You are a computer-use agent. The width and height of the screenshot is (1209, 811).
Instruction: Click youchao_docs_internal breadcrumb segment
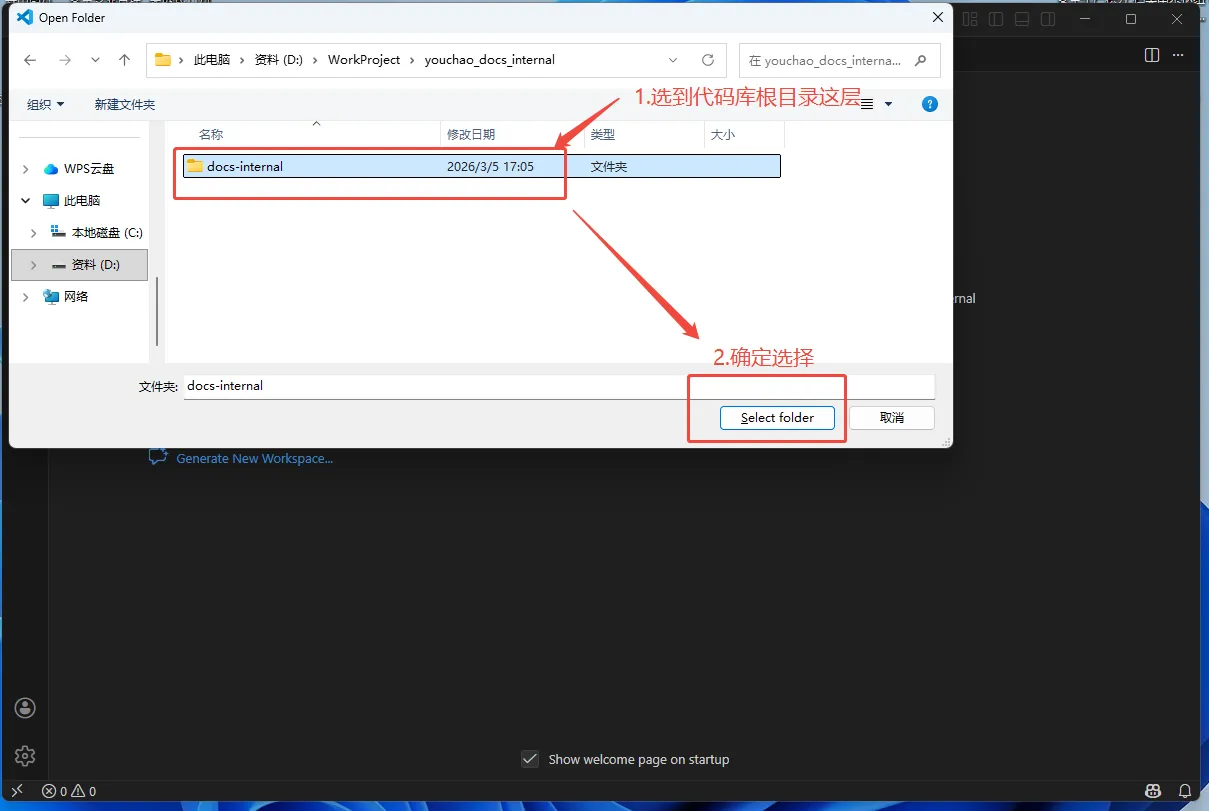coord(489,60)
